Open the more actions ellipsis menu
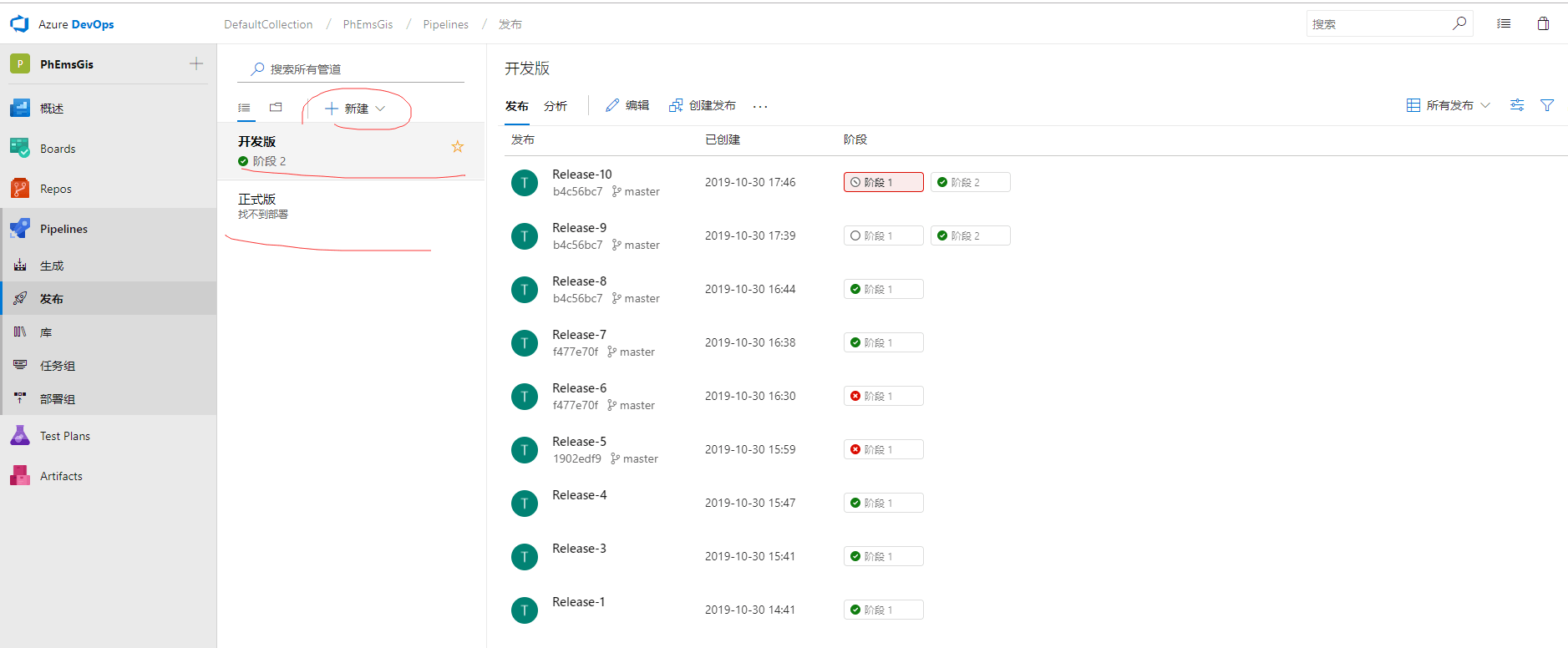The image size is (1568, 648). click(759, 106)
